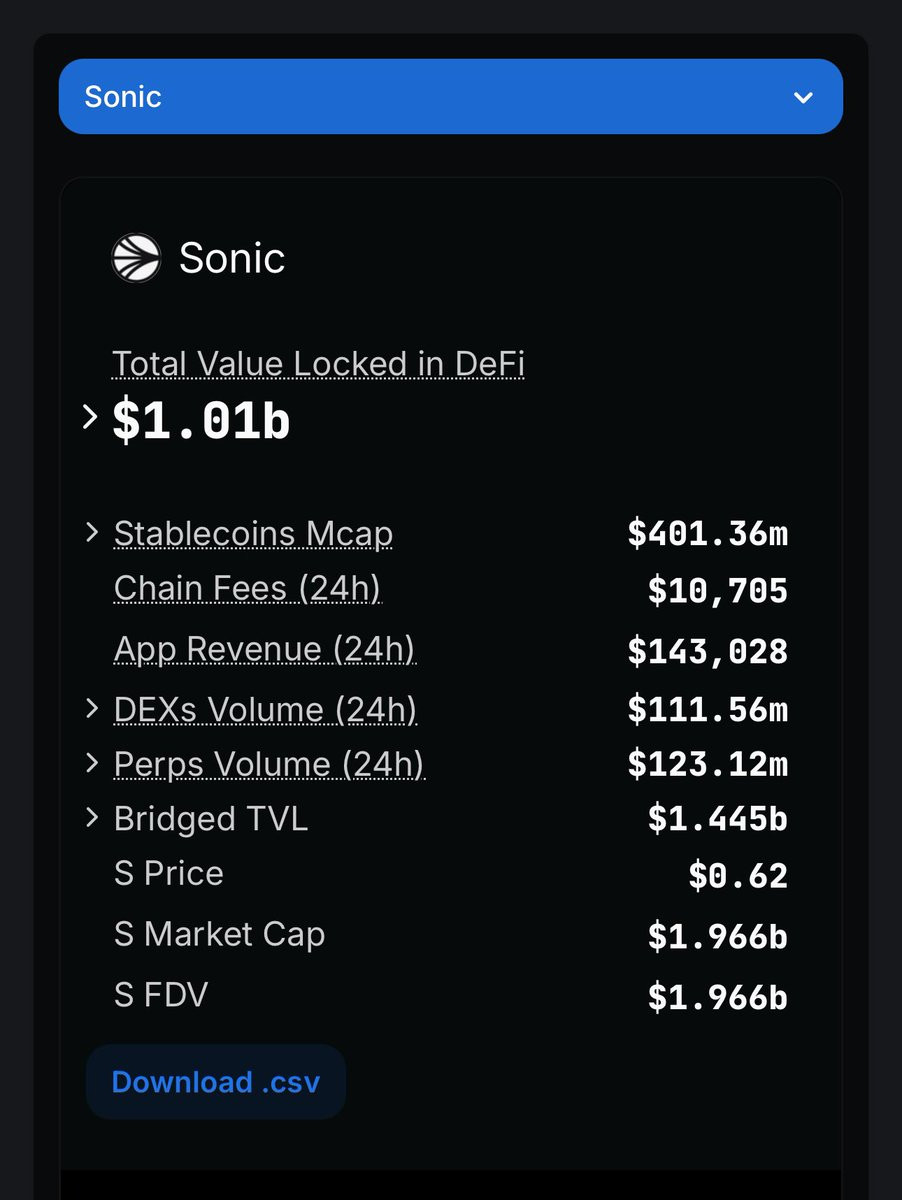Click the App Revenue (24h) label

(x=264, y=649)
